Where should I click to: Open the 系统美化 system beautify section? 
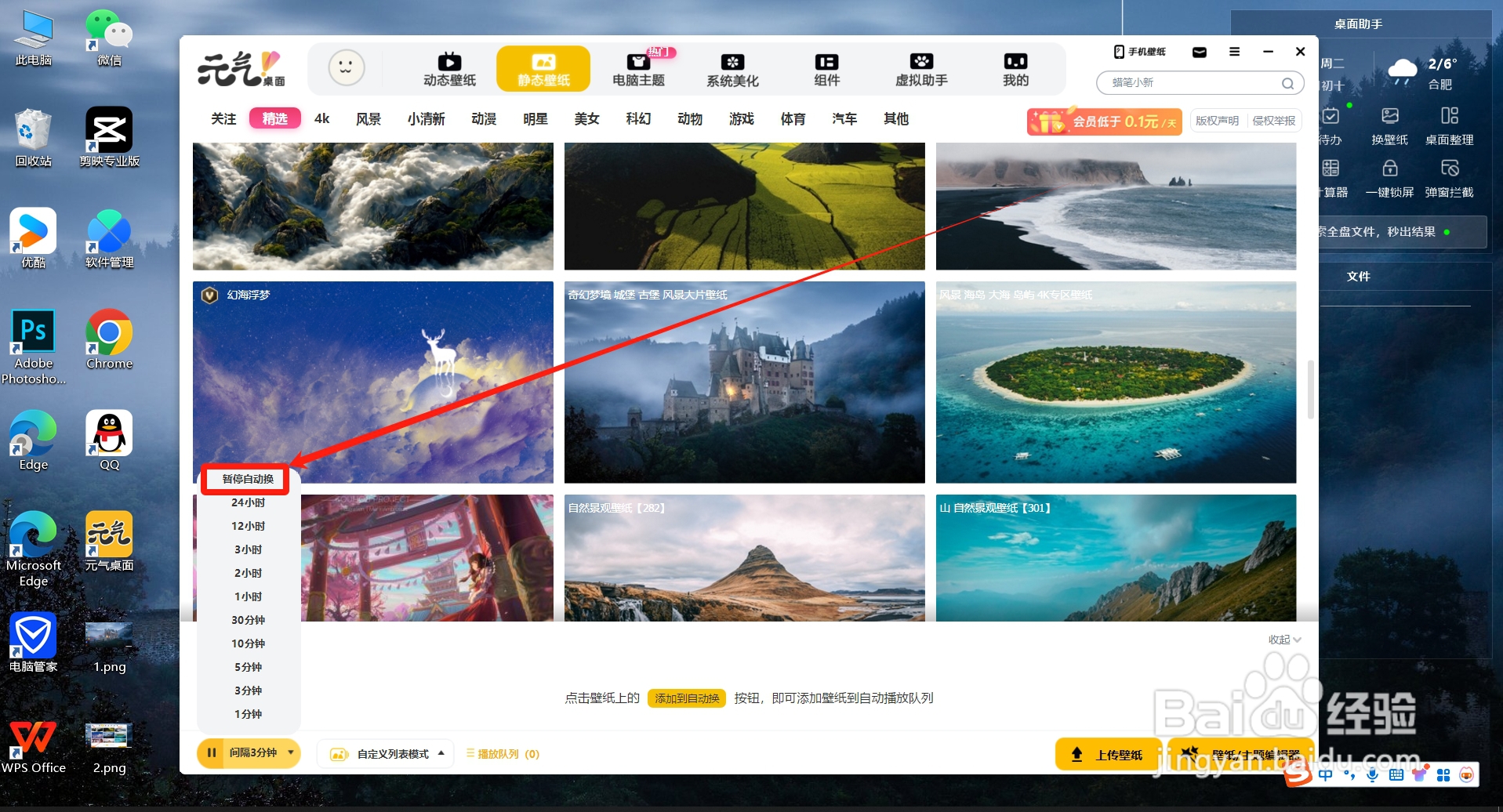[732, 69]
